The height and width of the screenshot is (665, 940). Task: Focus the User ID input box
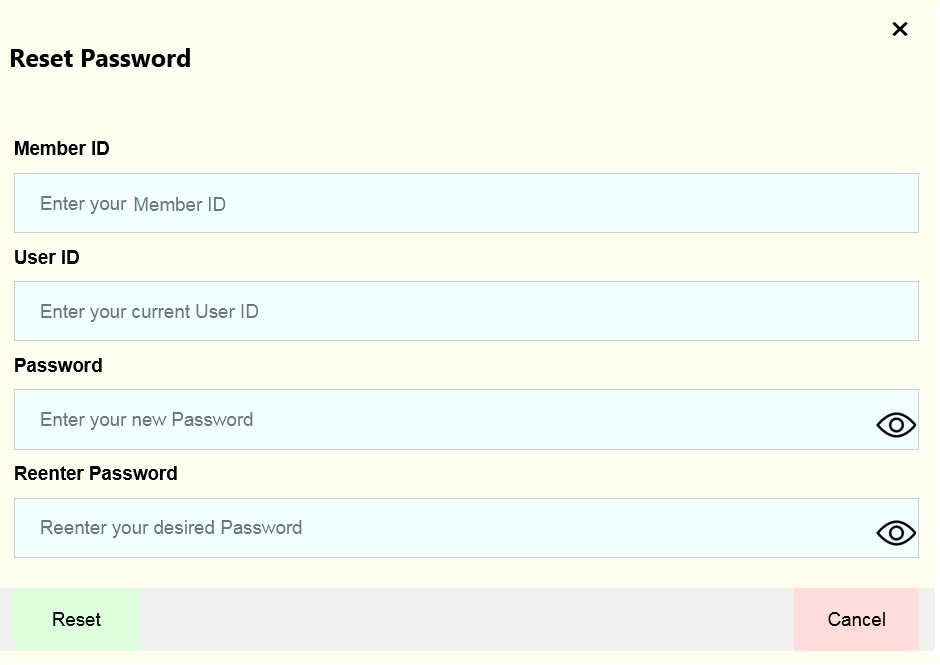(466, 311)
